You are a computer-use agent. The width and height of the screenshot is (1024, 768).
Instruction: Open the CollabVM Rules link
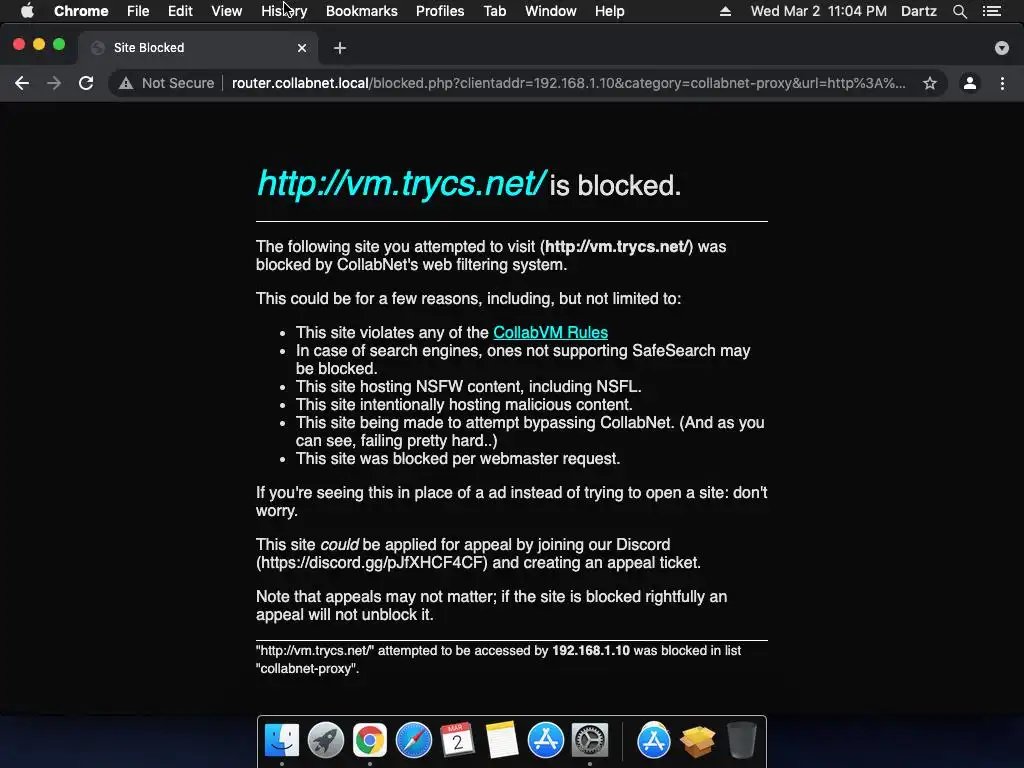click(550, 332)
